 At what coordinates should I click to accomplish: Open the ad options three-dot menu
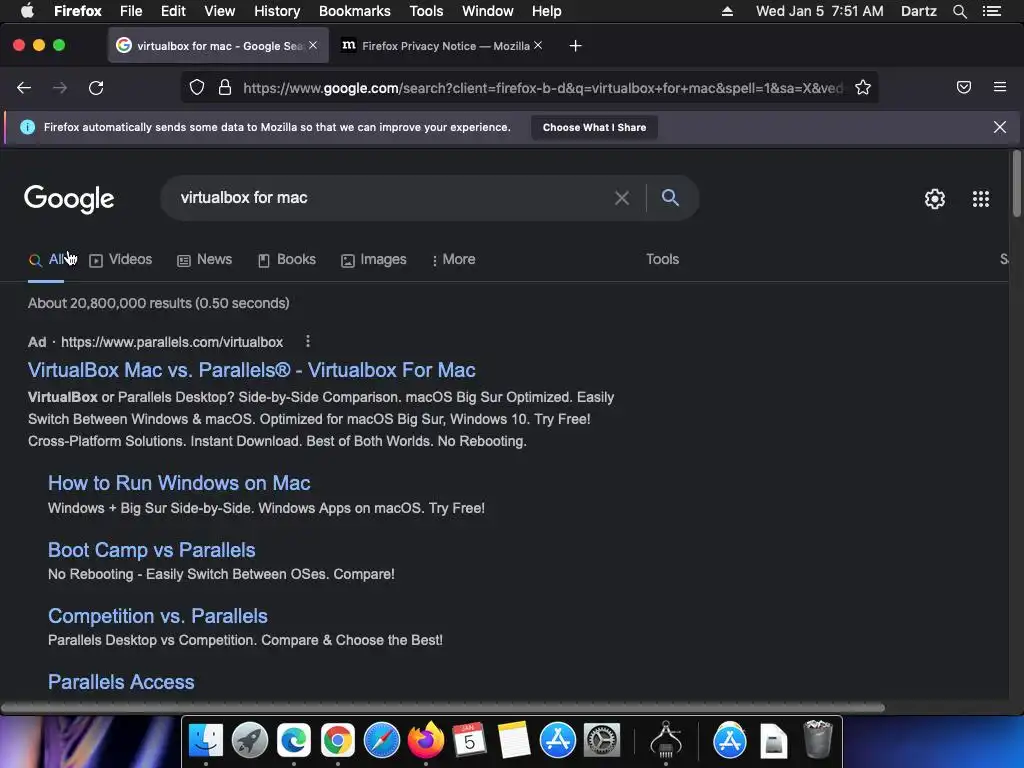coord(308,341)
